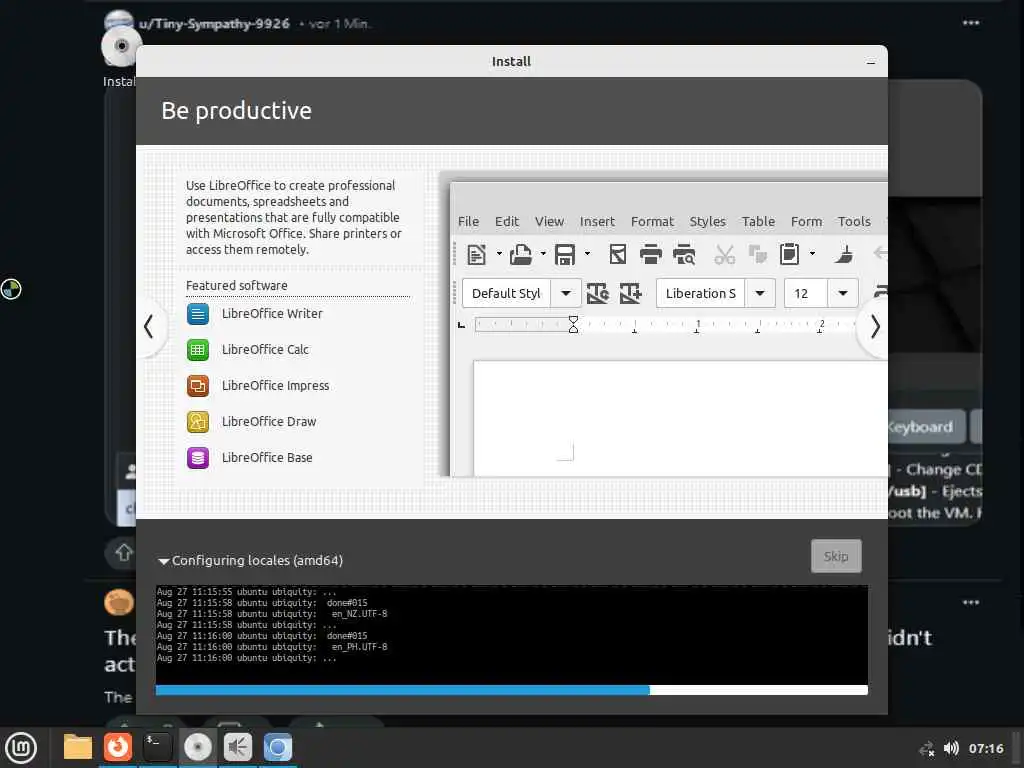Click the Copy toolbar icon
Image resolution: width=1024 pixels, height=768 pixels.
click(x=758, y=254)
